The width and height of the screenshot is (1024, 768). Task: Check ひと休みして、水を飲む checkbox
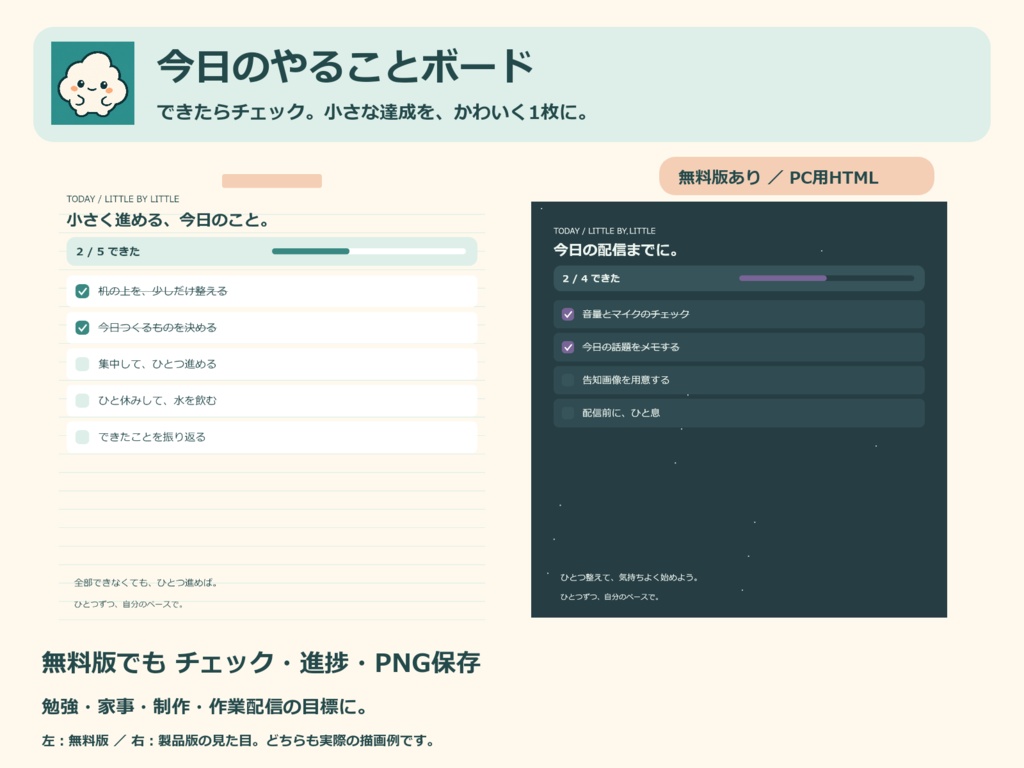tap(82, 400)
